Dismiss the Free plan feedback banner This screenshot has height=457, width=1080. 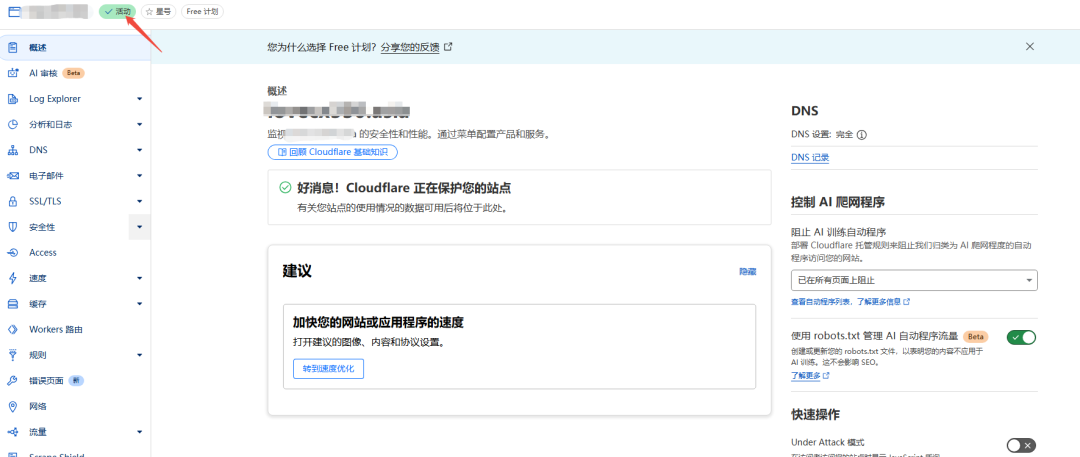[x=1030, y=47]
